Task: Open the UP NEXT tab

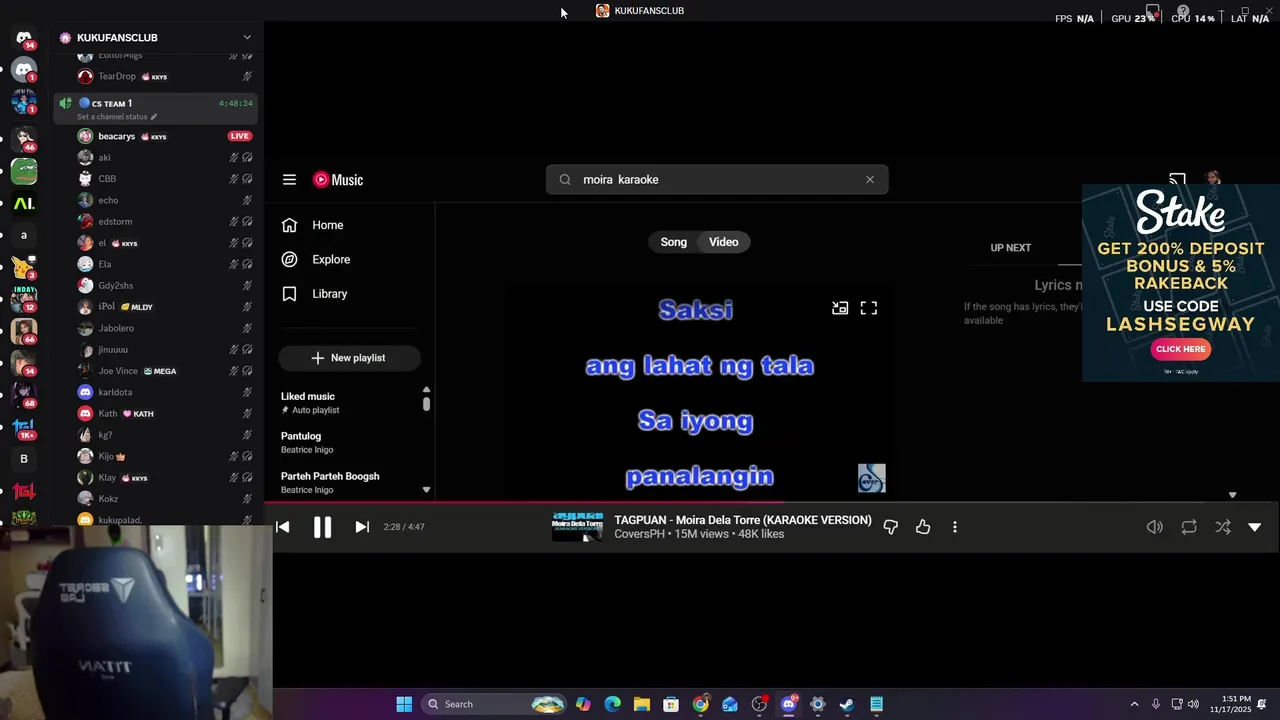Action: (x=1011, y=248)
